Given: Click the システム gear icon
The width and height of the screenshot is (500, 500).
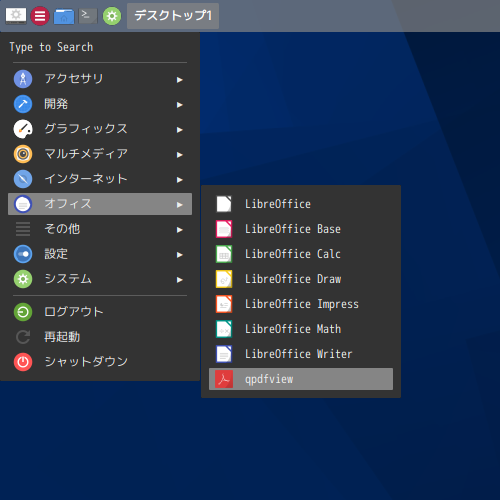Looking at the screenshot, I should click(23, 279).
